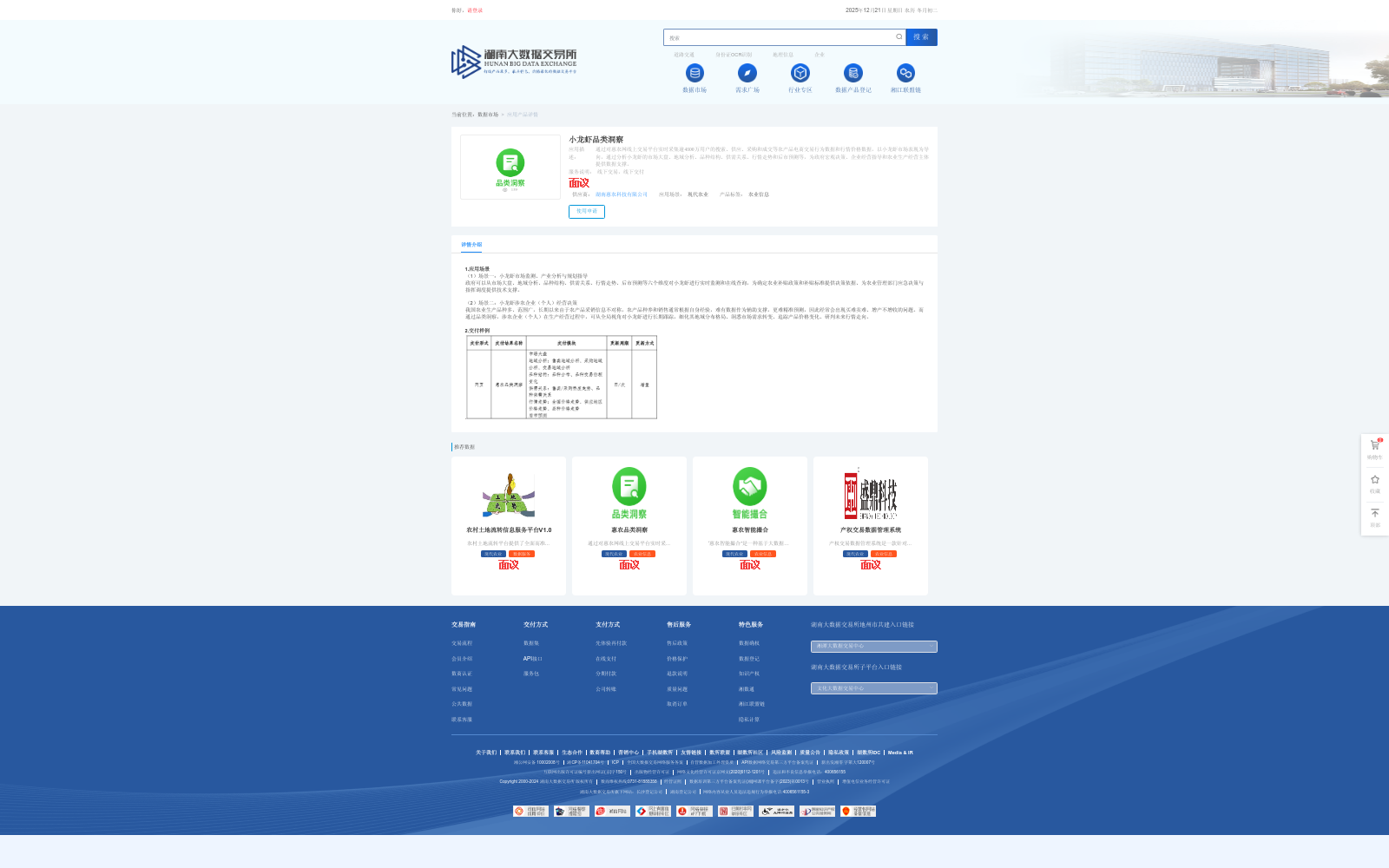
Task: Expand the 文化大数据交易中心 dropdown
Action: click(873, 687)
